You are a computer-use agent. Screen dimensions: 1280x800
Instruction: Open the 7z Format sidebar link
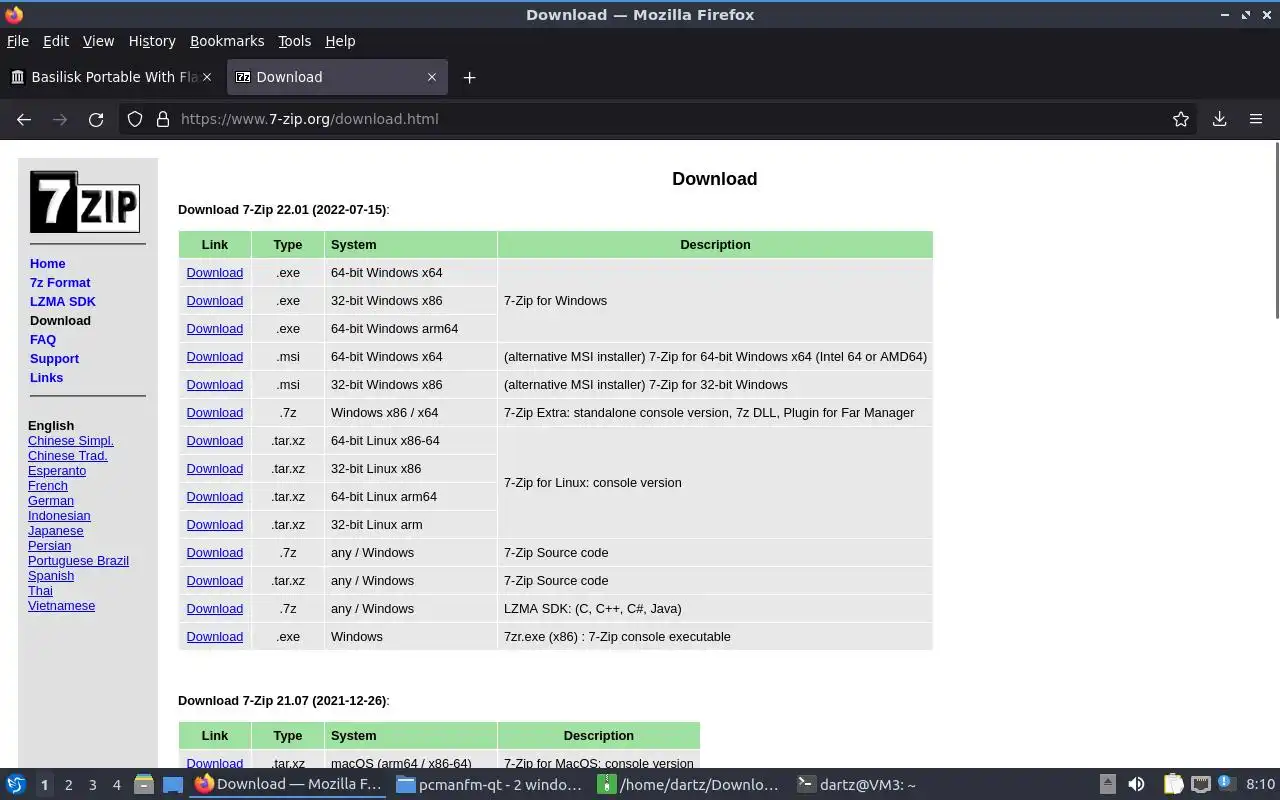coord(60,283)
